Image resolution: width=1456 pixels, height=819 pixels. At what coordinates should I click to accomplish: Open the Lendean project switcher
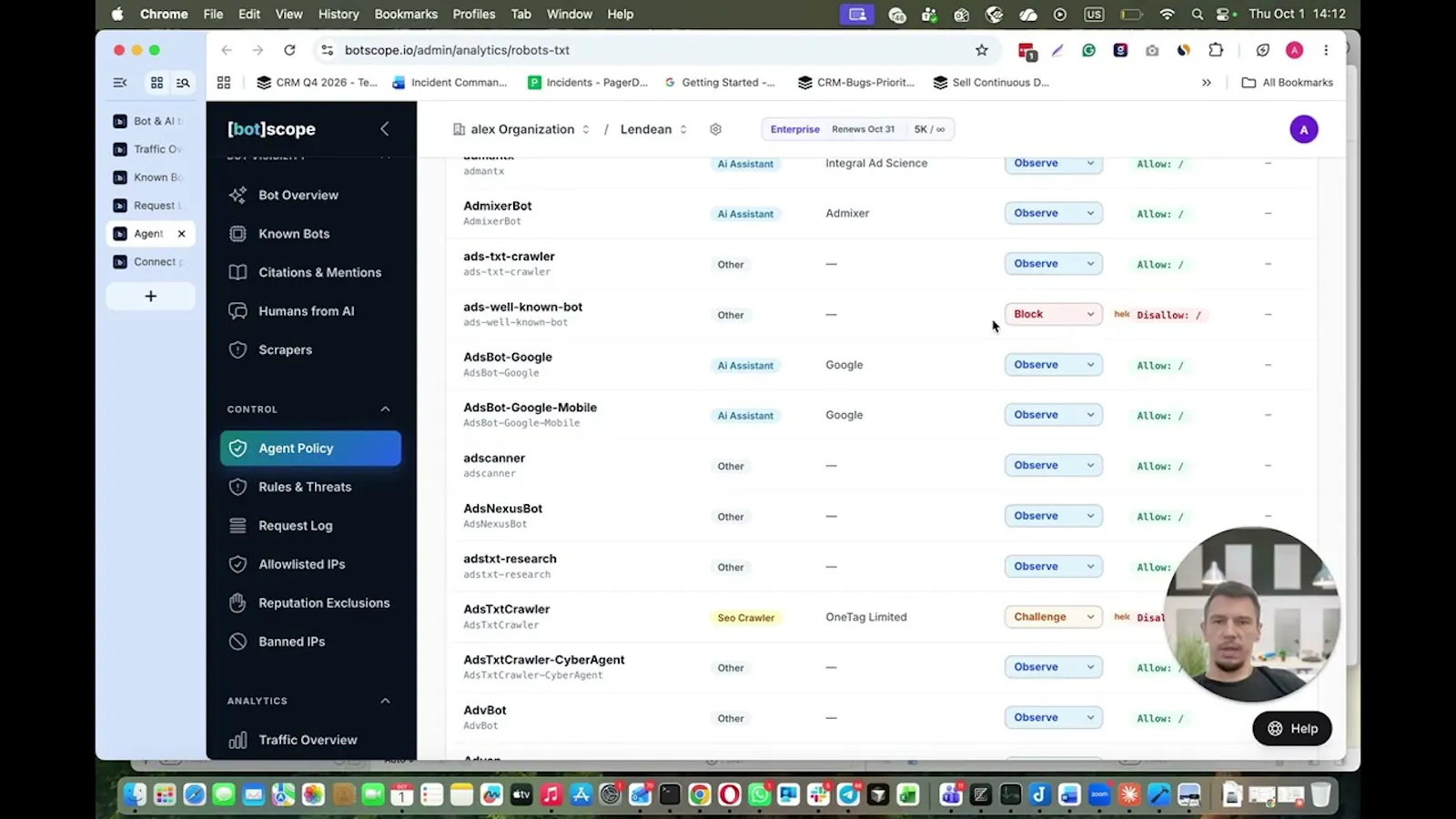653,129
